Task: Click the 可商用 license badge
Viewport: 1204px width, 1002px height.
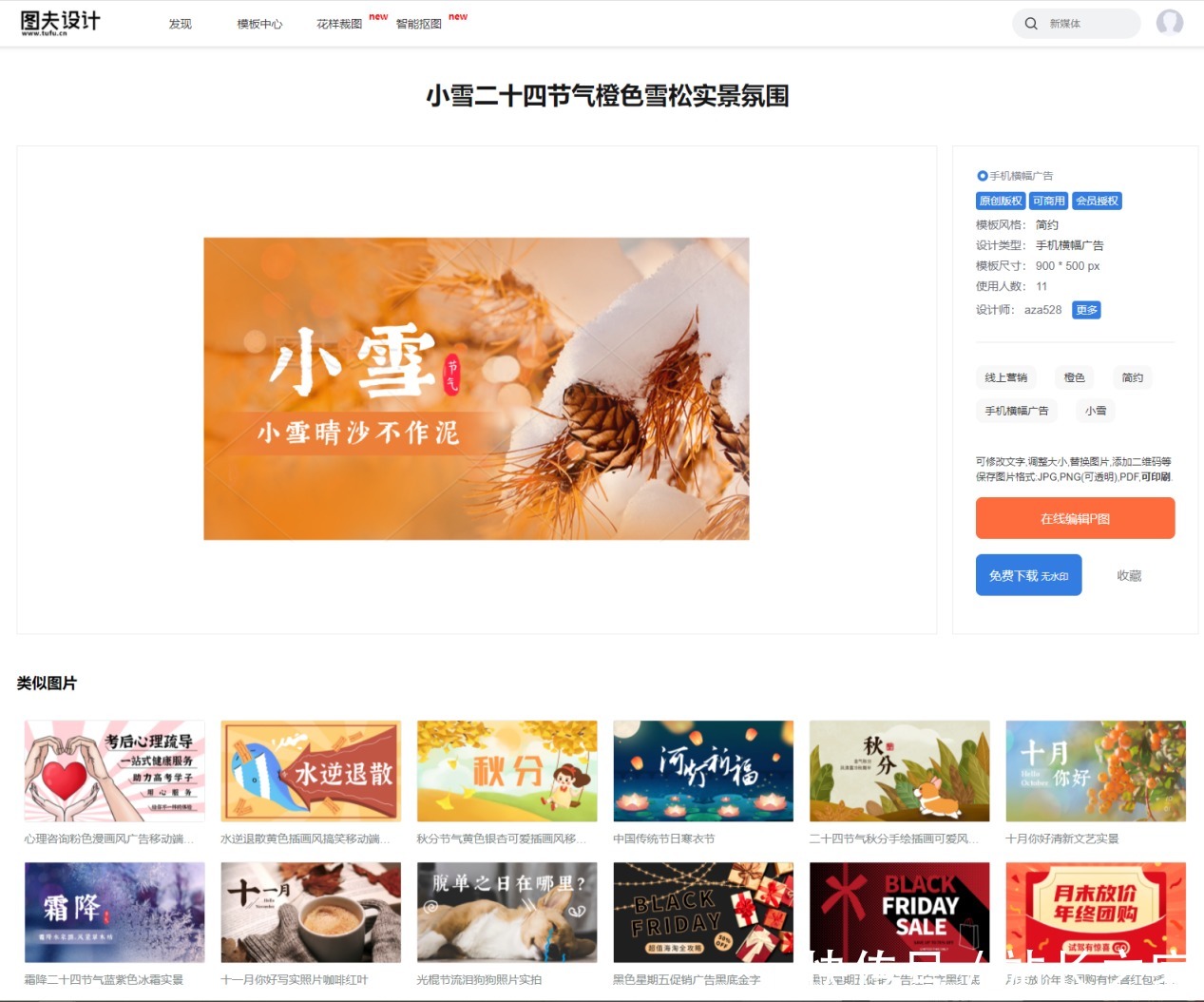Action: click(x=1048, y=201)
